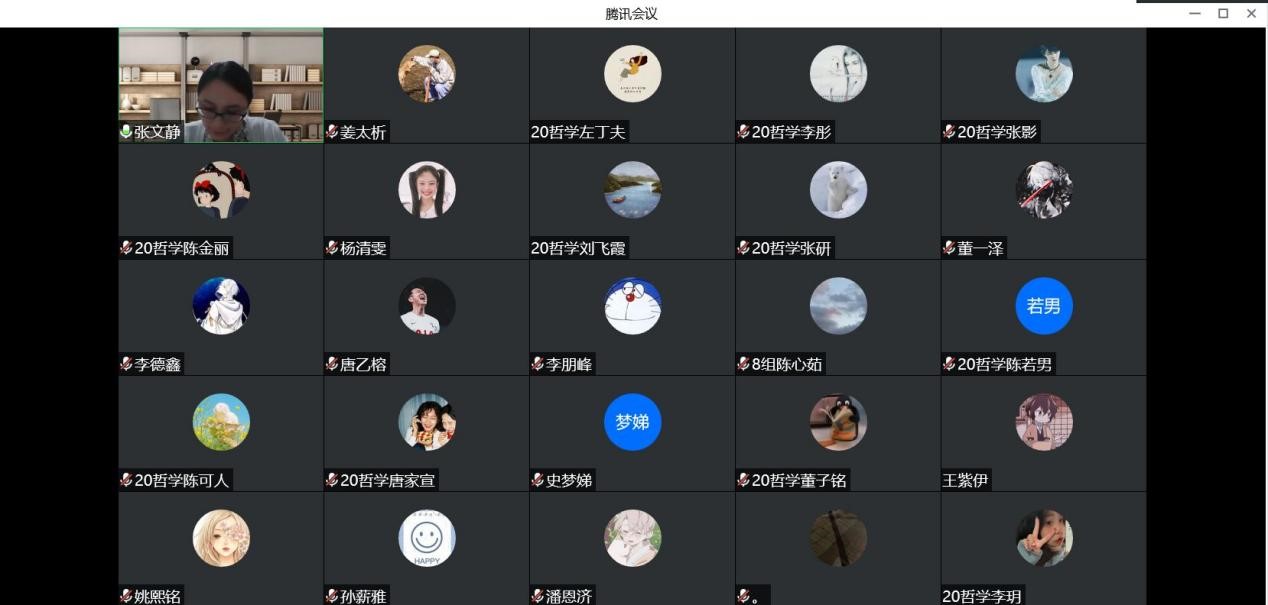Image resolution: width=1268 pixels, height=605 pixels.
Task: Select the 20哲学左丁夫 name label
Action: pos(579,132)
